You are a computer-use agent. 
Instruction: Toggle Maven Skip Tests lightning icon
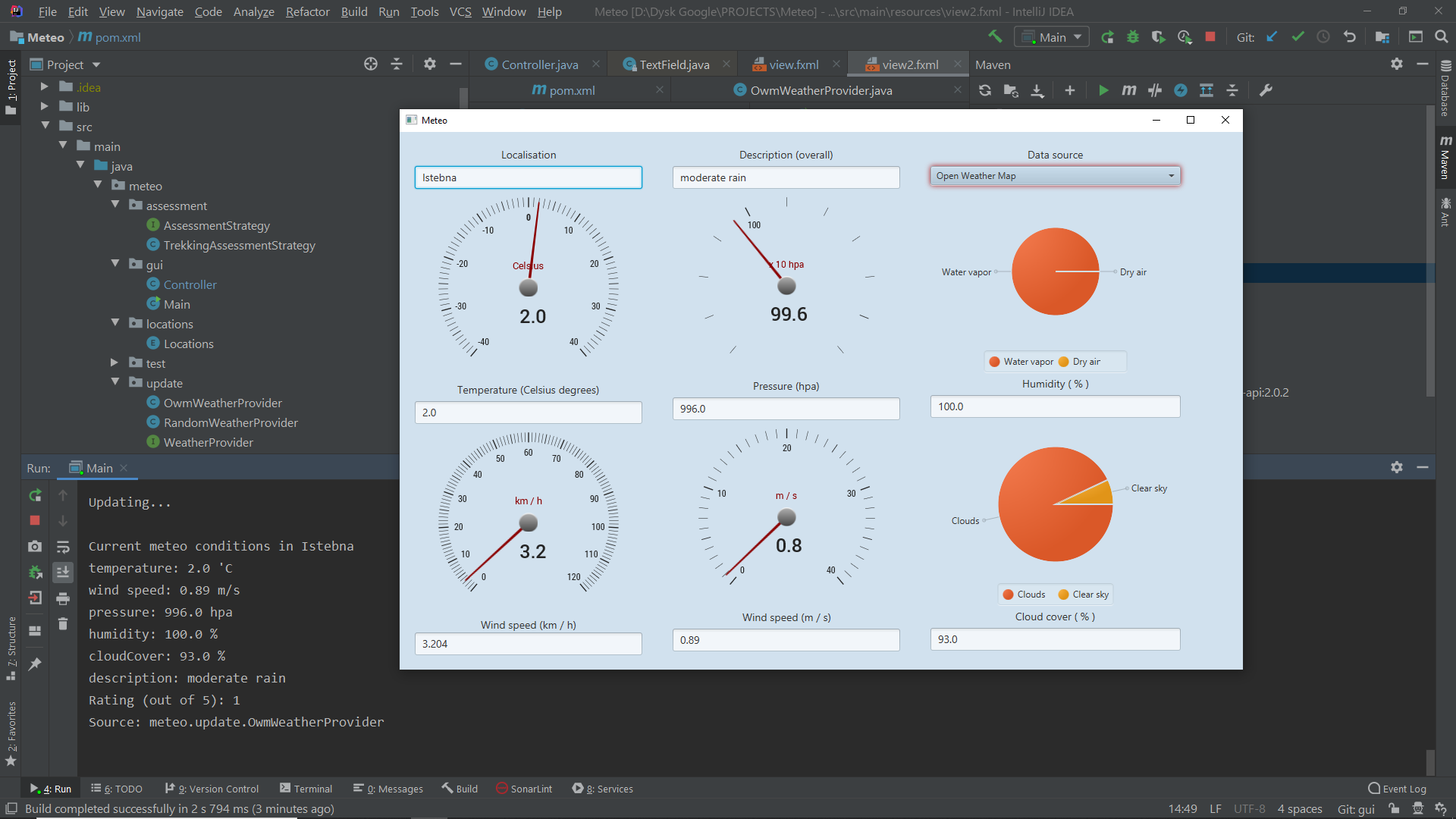(1181, 90)
